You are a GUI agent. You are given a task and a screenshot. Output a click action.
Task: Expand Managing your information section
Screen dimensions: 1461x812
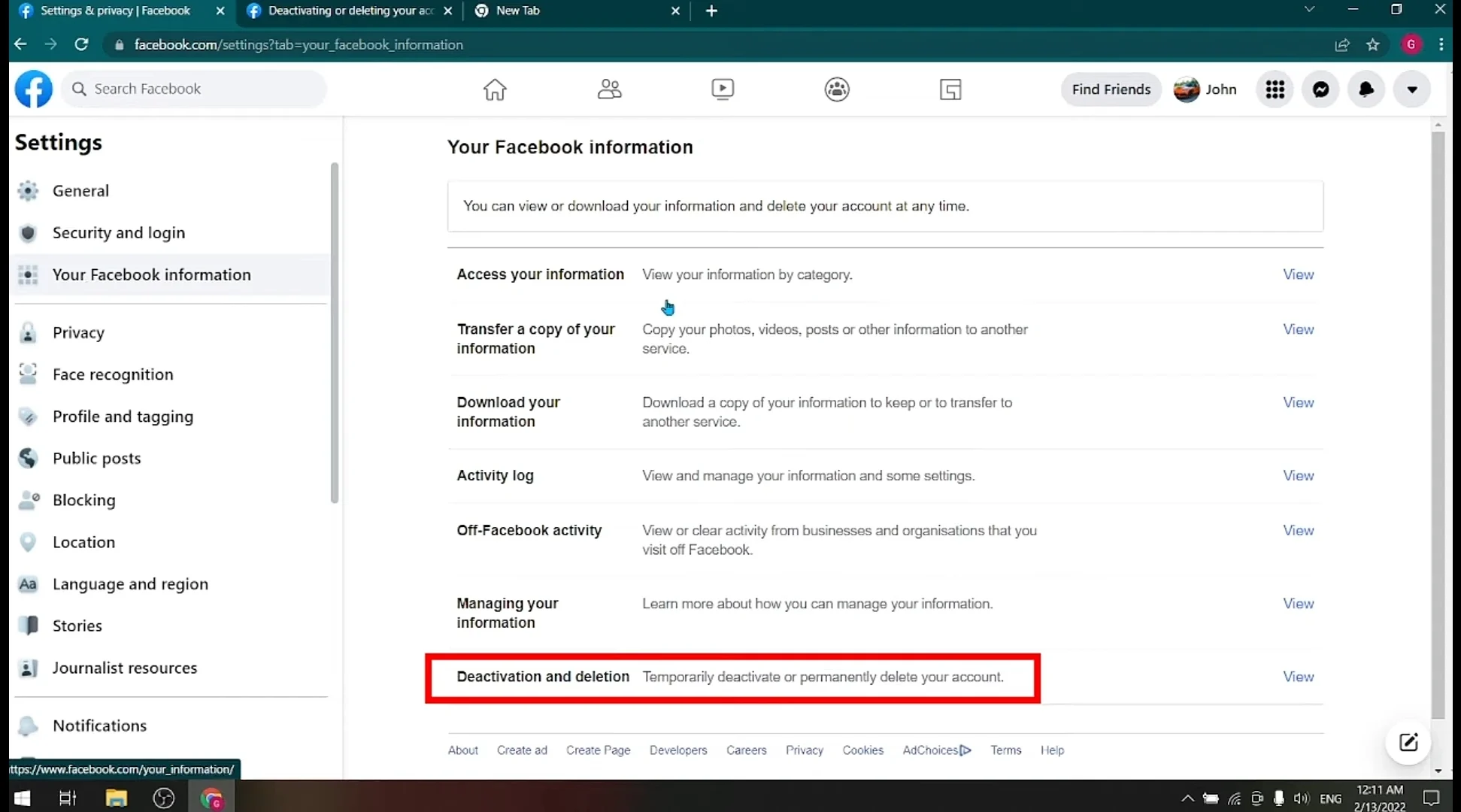tap(1298, 603)
